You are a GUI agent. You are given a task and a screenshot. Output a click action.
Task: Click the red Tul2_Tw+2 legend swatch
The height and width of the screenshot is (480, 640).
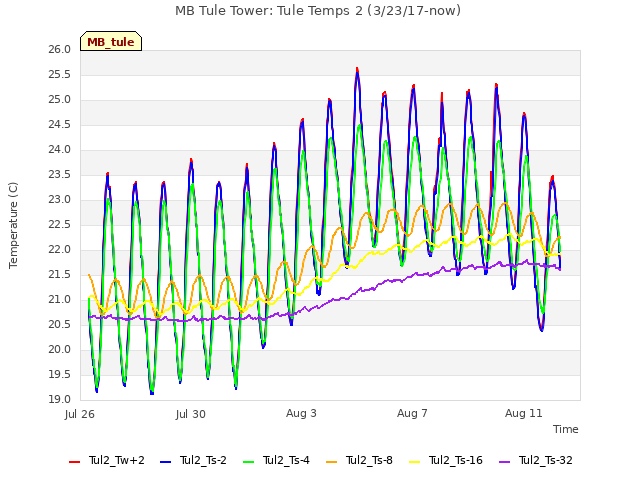coord(74,462)
